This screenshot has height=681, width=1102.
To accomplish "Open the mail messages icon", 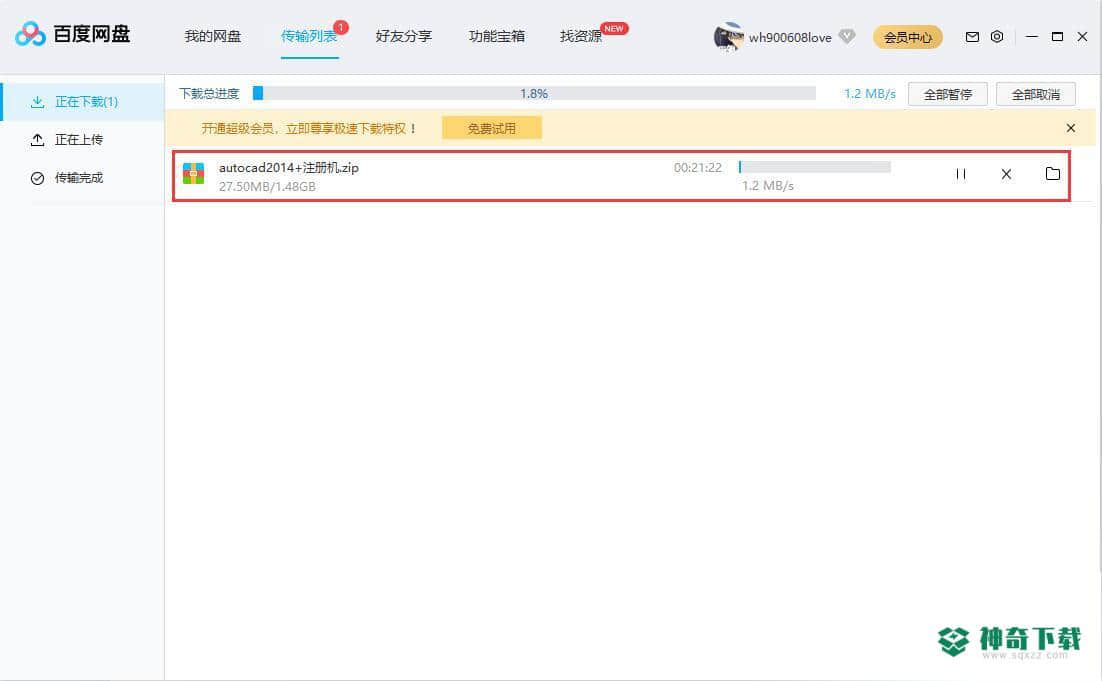I will [972, 37].
